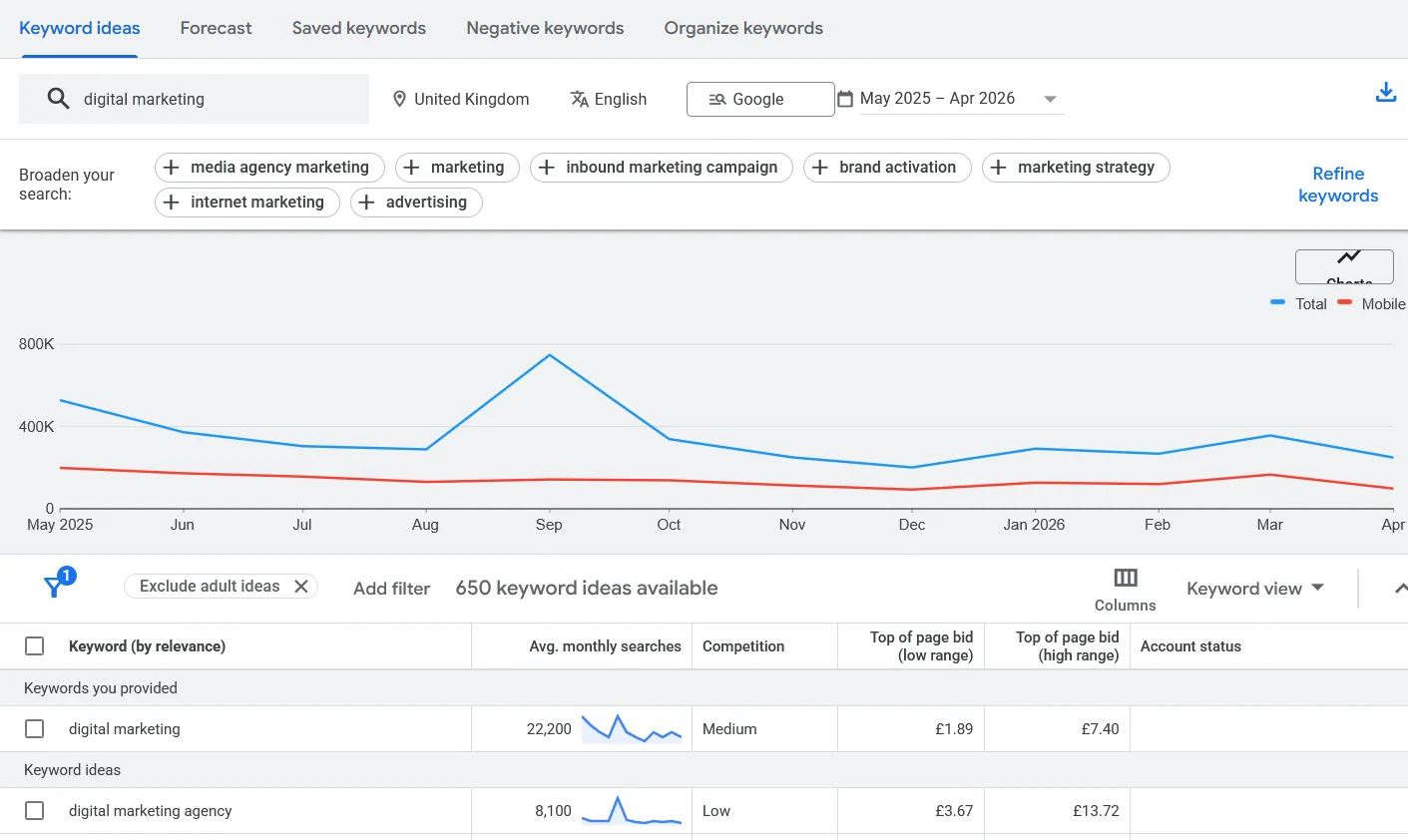Remove the Exclude adult ideas filter
This screenshot has height=840, width=1408.
pos(301,587)
